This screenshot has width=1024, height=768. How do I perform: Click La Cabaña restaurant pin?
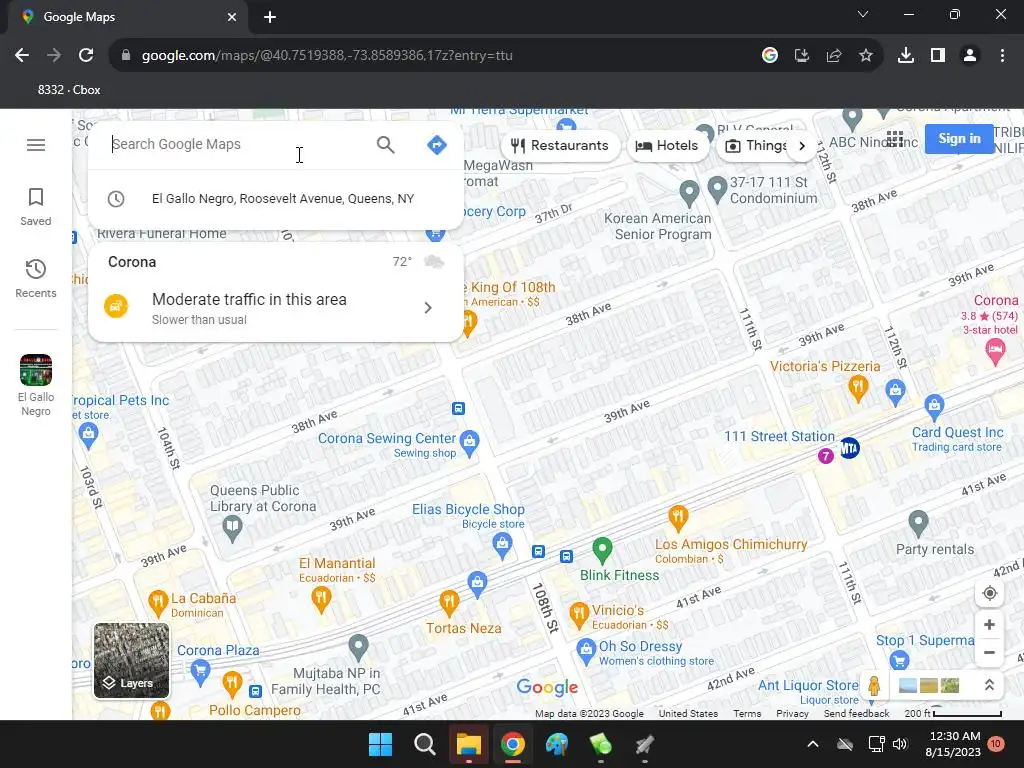[x=157, y=603]
